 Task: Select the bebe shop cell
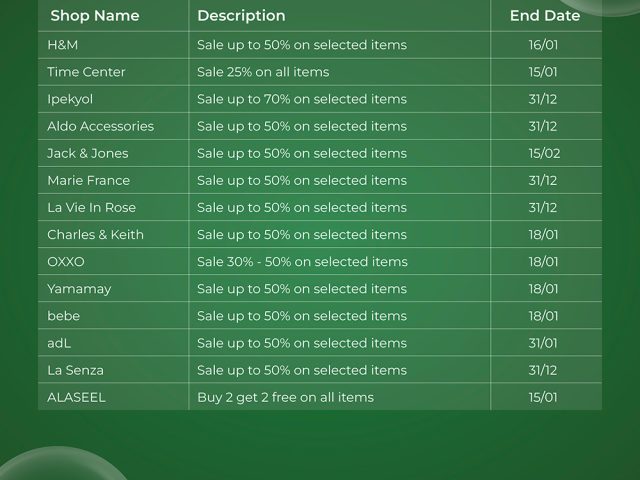point(63,315)
